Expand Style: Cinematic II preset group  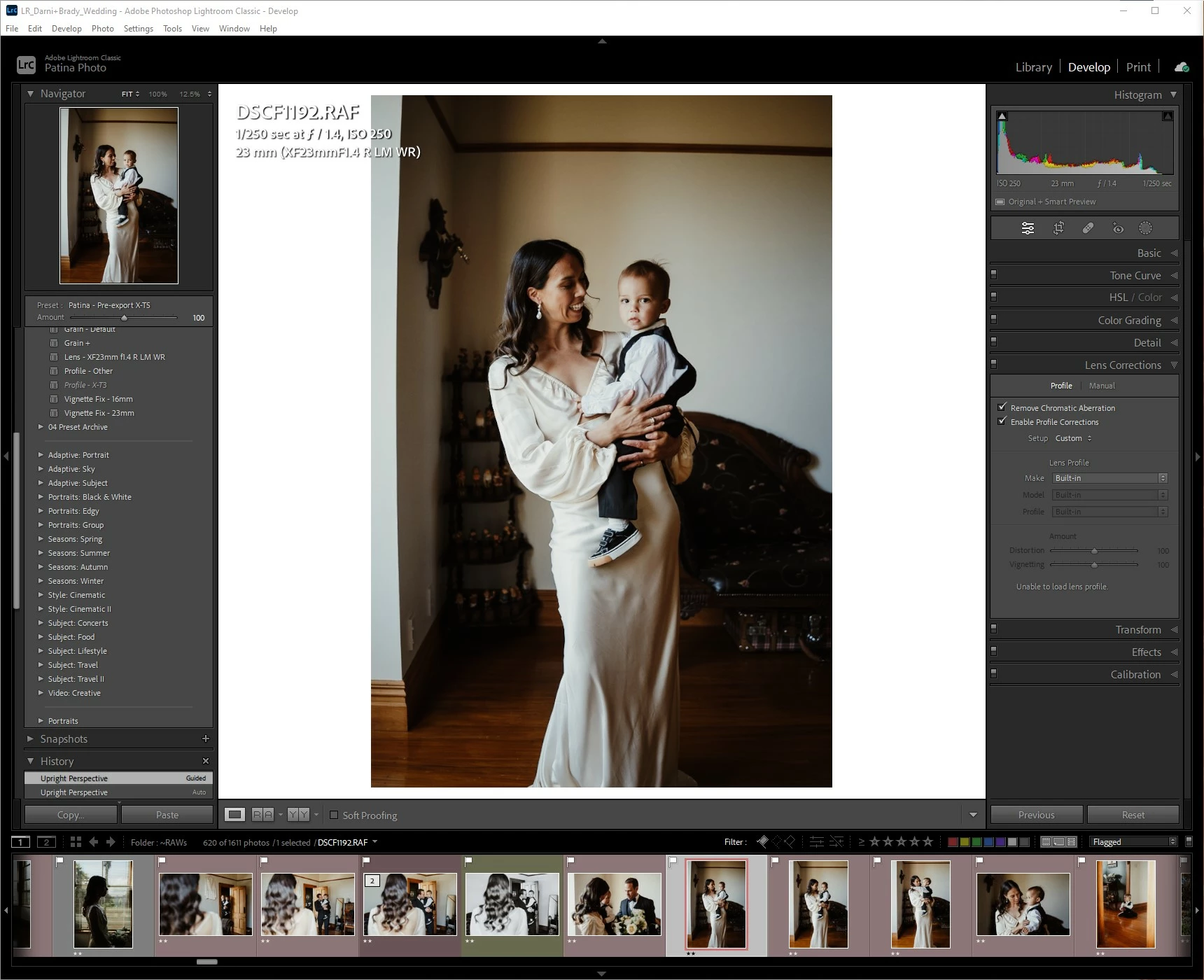pyautogui.click(x=41, y=609)
